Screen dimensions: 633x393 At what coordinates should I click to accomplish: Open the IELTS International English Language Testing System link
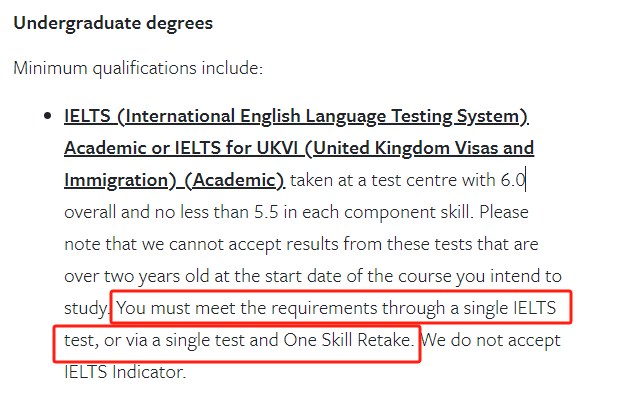(296, 116)
